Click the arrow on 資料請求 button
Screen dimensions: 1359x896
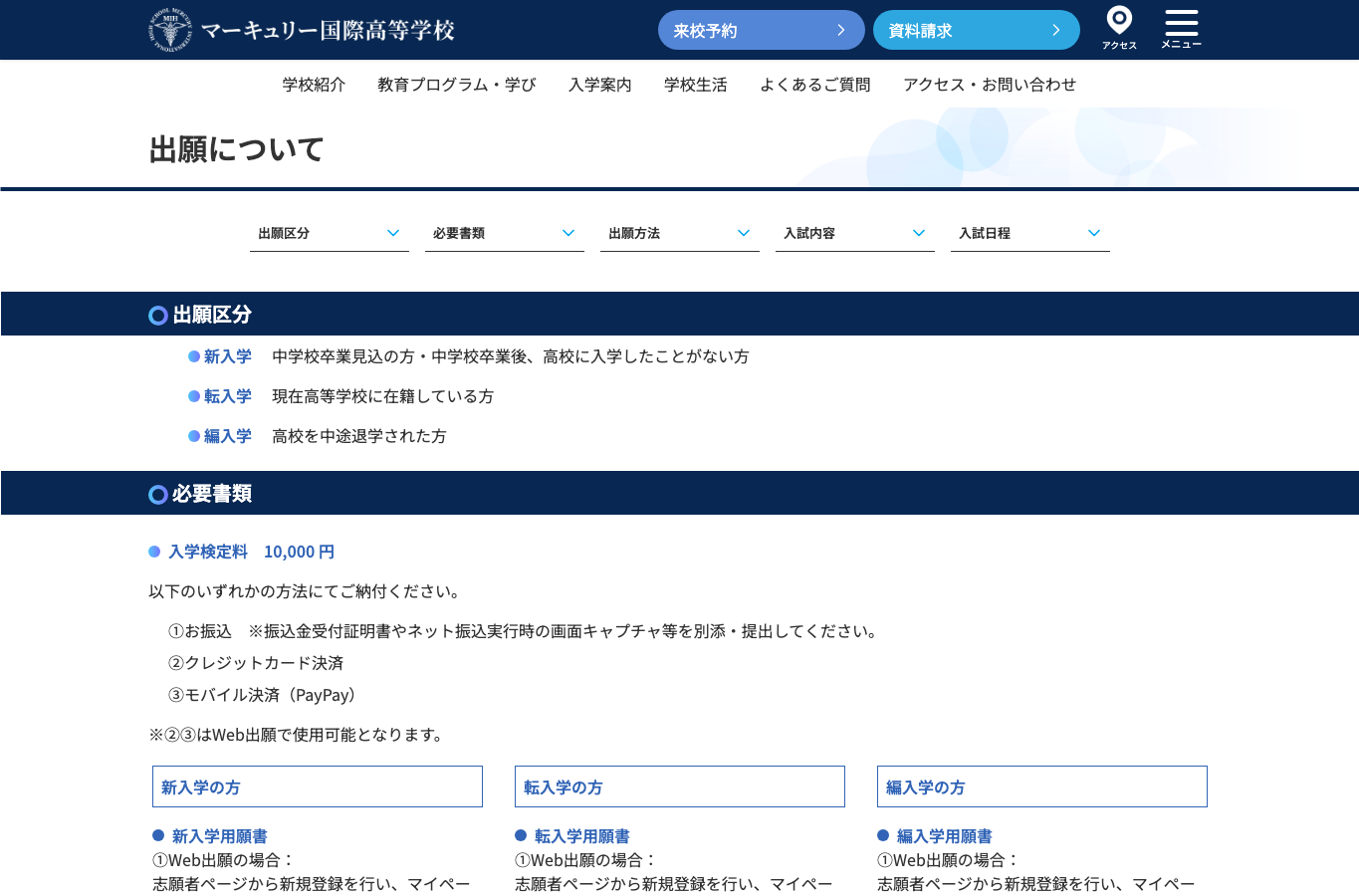click(x=1056, y=30)
